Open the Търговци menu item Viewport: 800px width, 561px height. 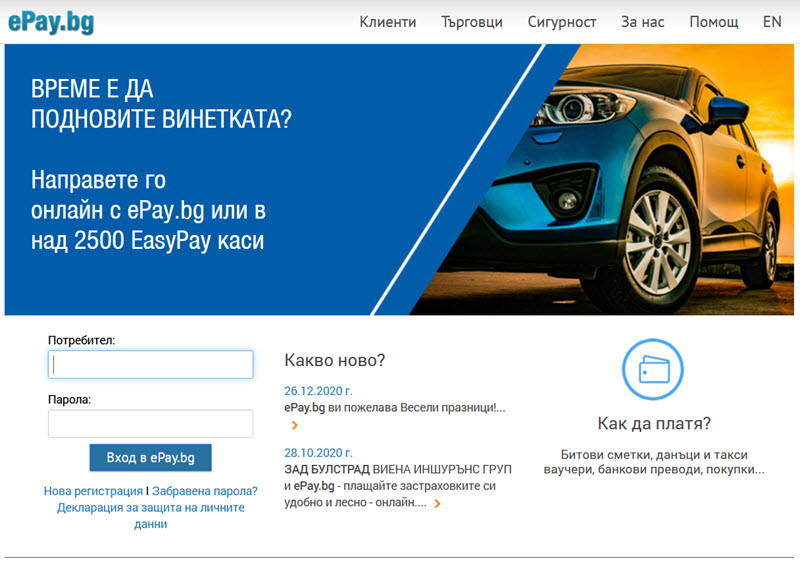tap(472, 22)
